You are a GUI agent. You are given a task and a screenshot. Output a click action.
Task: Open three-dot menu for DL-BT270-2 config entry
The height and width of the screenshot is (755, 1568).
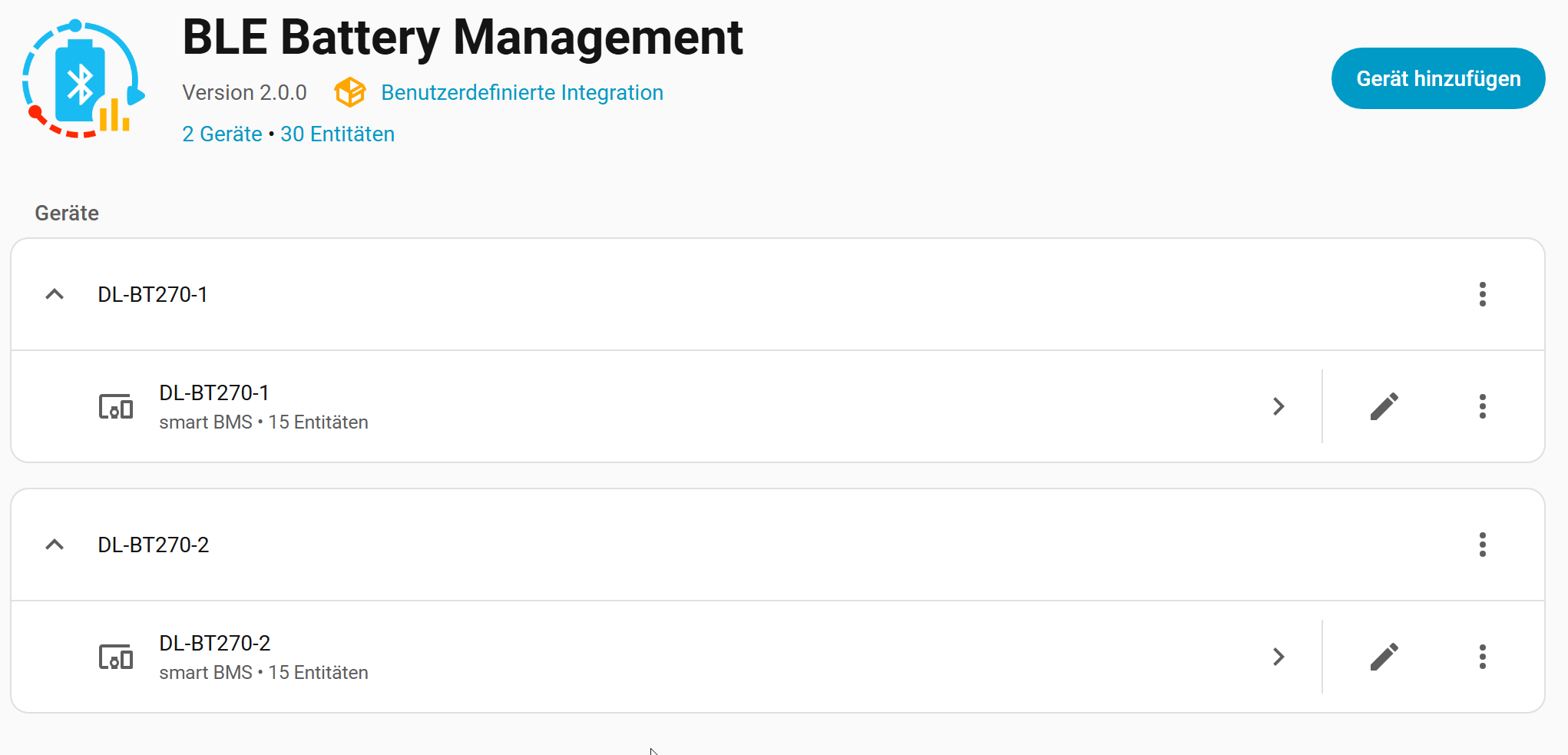[1482, 545]
